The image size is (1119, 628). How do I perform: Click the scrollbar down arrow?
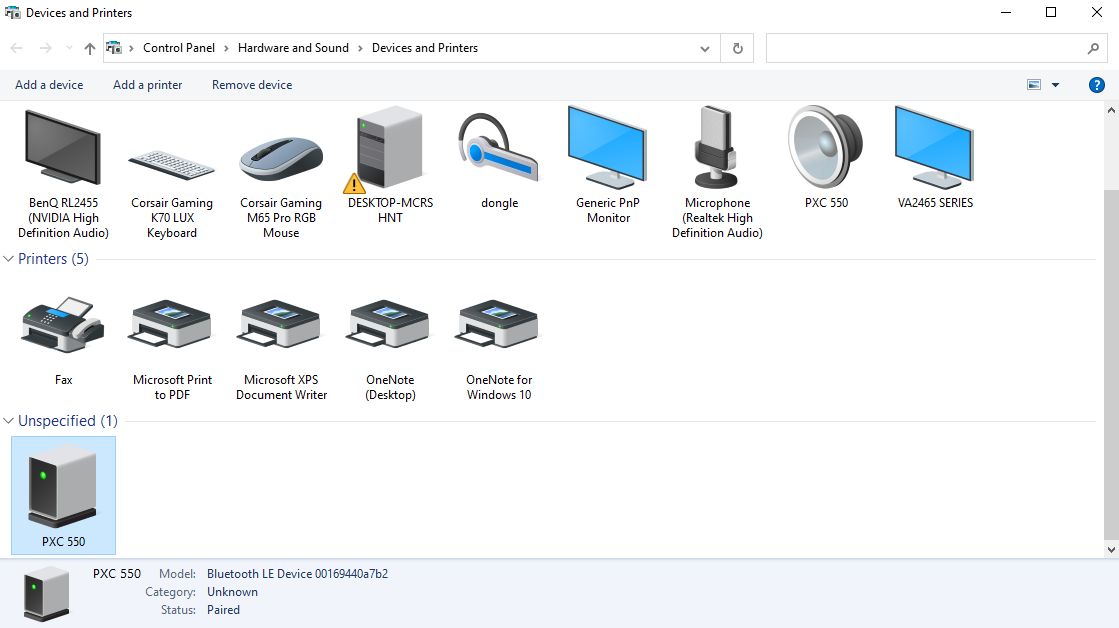pos(1111,550)
